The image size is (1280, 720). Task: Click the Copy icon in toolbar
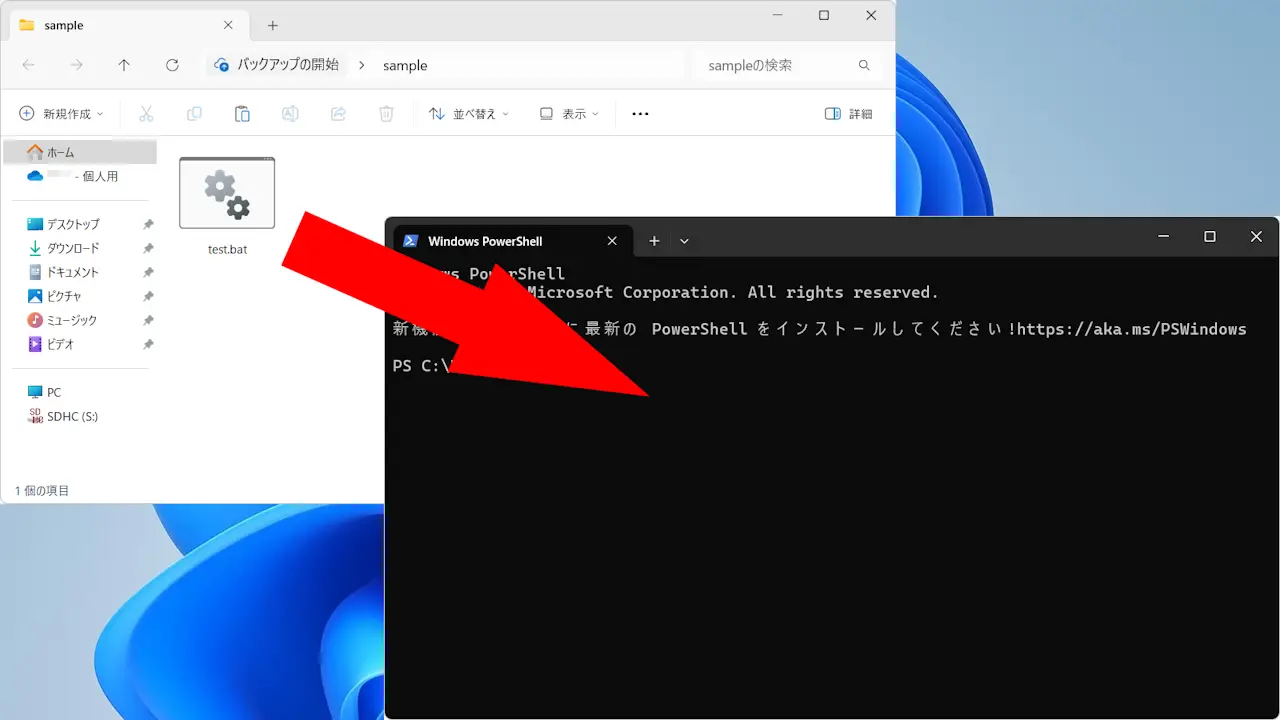(x=194, y=114)
